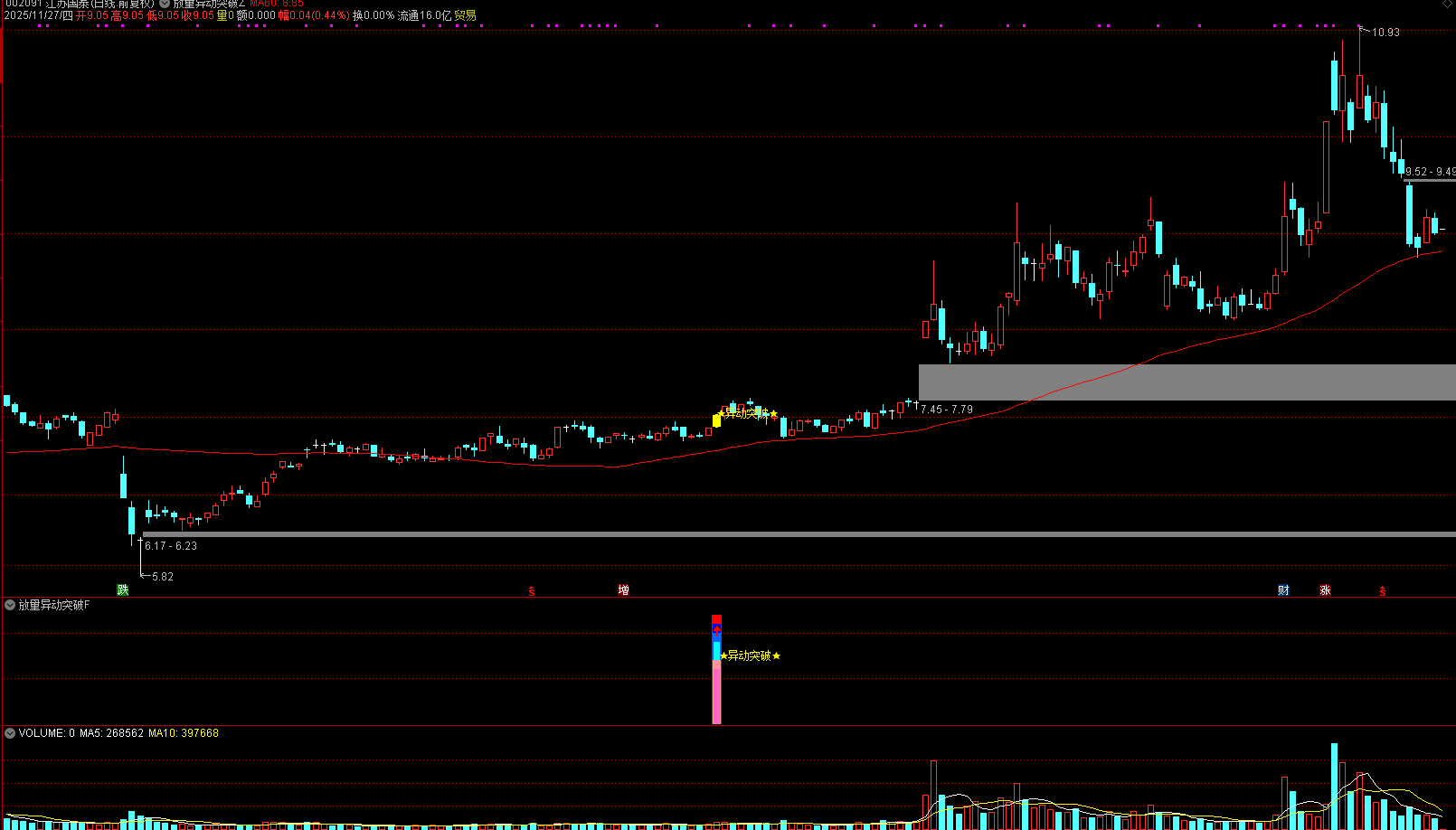The width and height of the screenshot is (1456, 830).
Task: Open the 放量异动突破Z indicator dropdown
Action: (165, 4)
